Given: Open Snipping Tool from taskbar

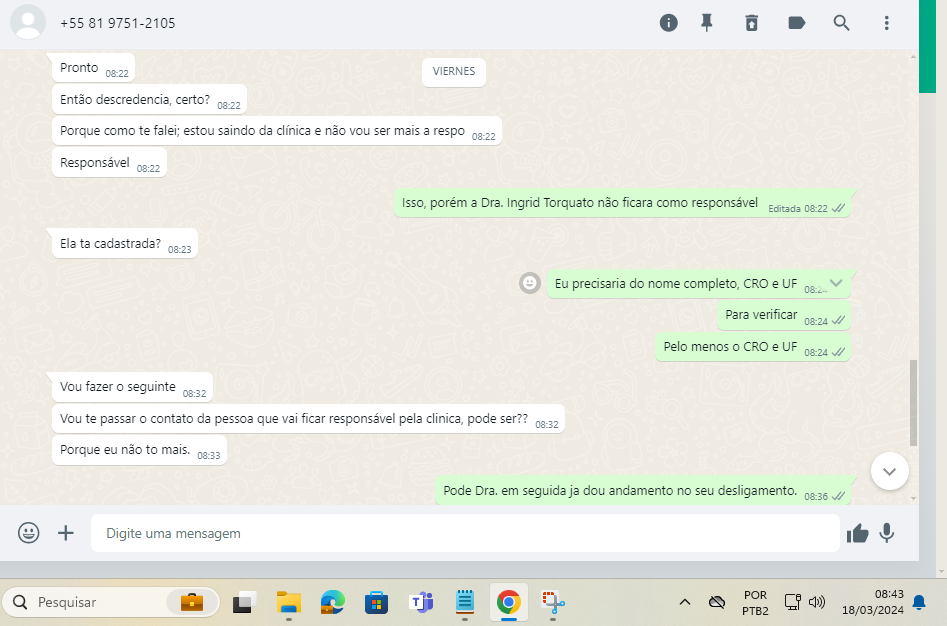Looking at the screenshot, I should tap(553, 602).
